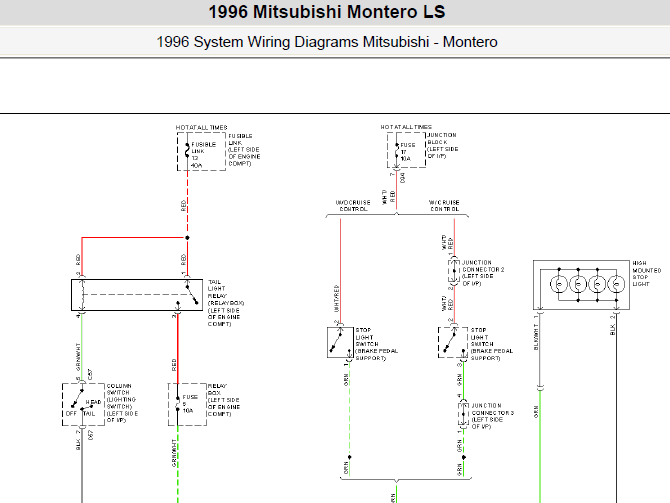
Task: Click the 'FUSIBLE LINK (LEFT SIDE OF ENGINE COMPT)' label
Action: [x=244, y=150]
